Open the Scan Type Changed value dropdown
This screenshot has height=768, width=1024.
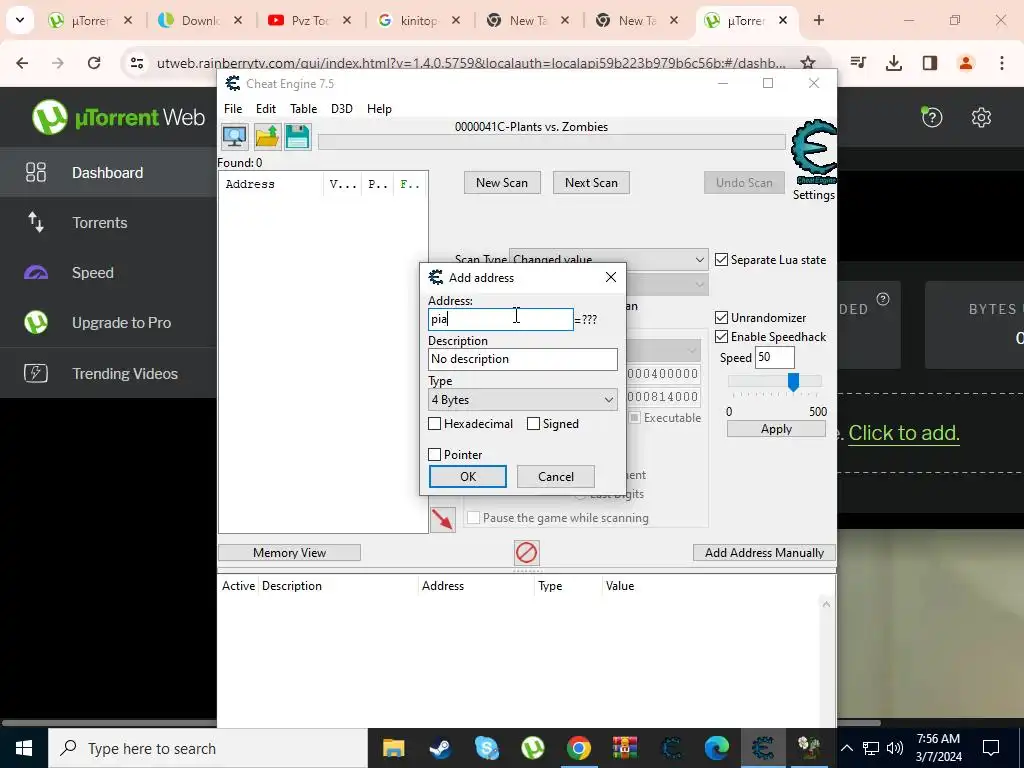(x=608, y=259)
